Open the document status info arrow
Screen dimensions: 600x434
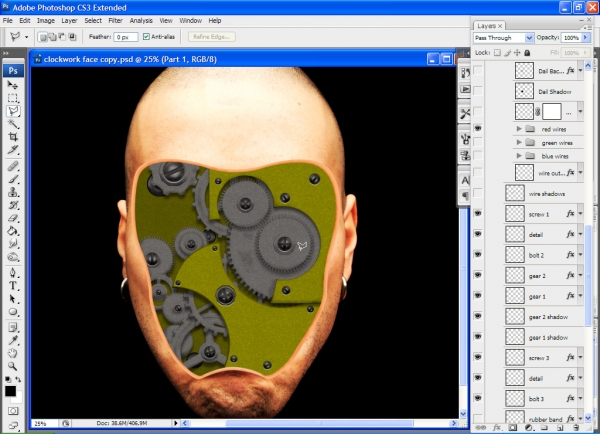click(176, 423)
